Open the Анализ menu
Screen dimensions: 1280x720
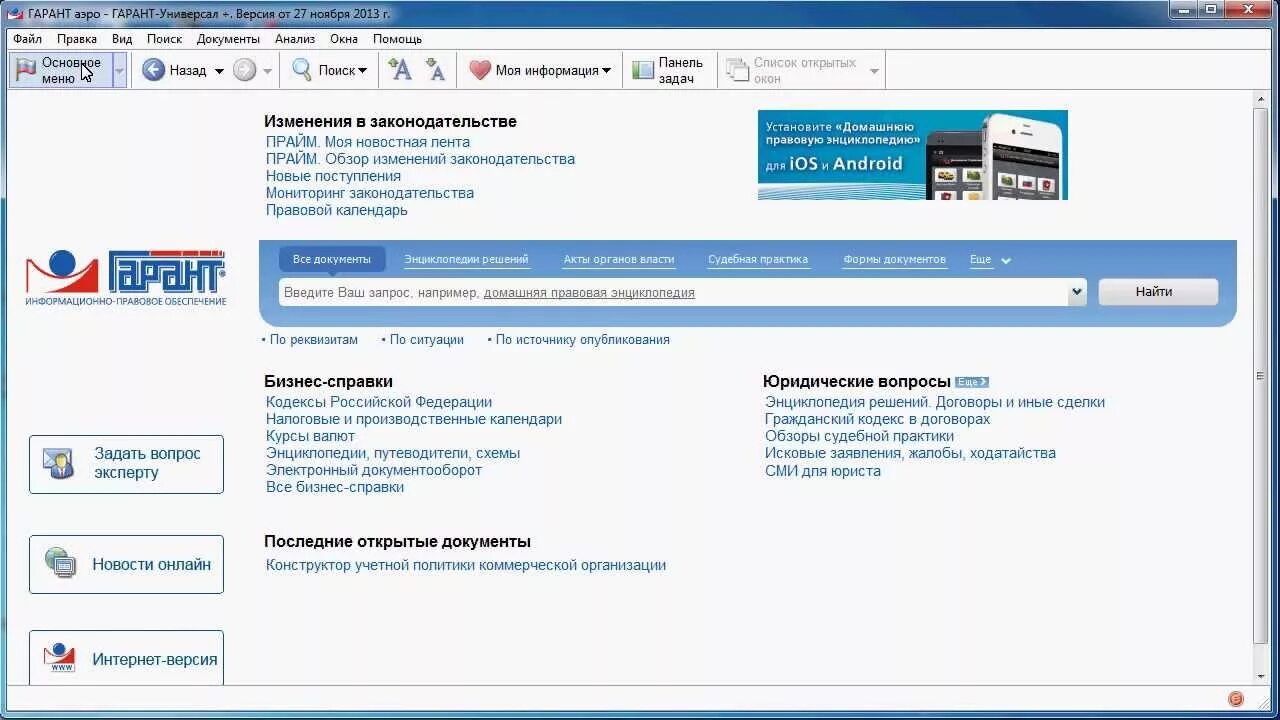295,39
